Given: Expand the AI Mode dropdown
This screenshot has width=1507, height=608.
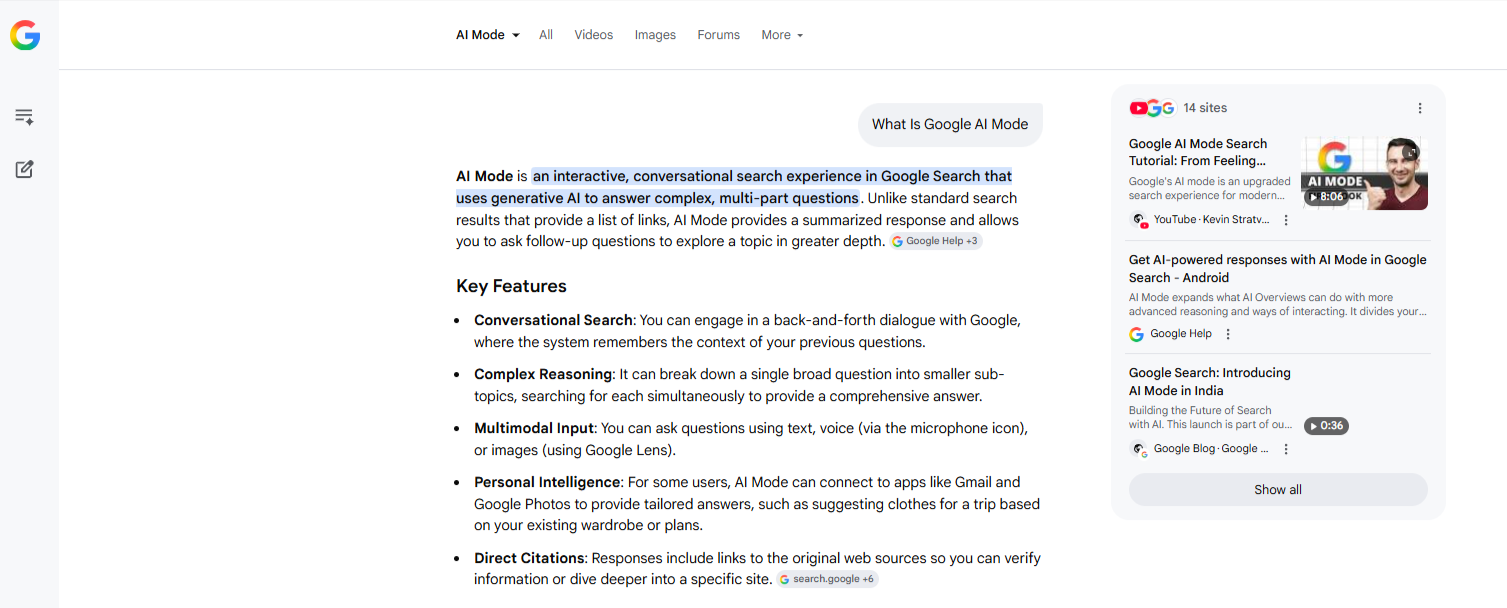Looking at the screenshot, I should click(488, 35).
